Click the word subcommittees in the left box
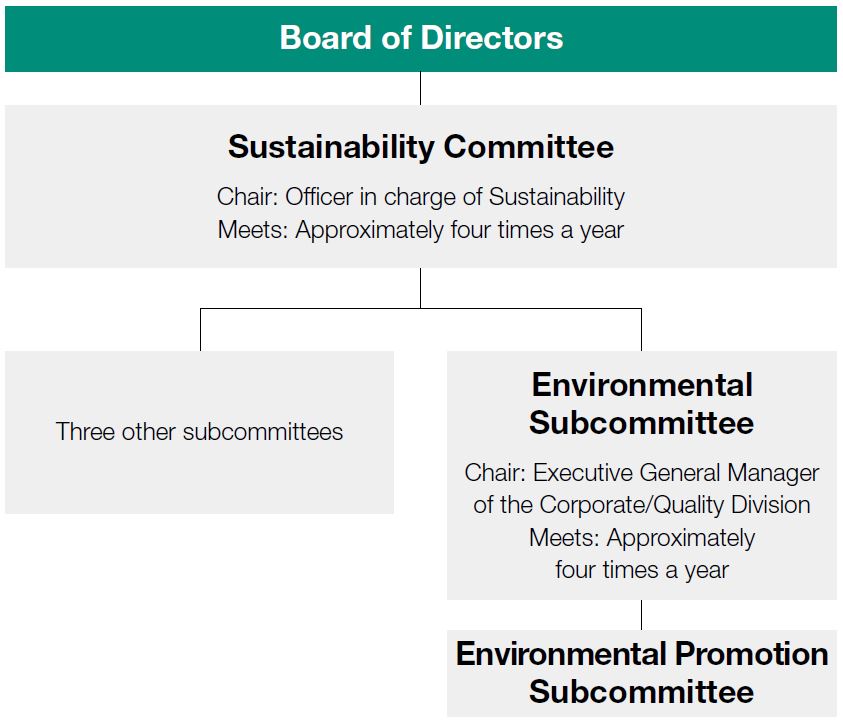843x723 pixels. coord(263,432)
